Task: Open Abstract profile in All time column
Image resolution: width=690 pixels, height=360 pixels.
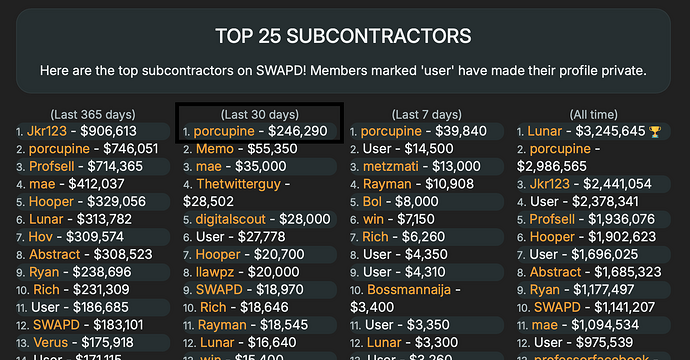Action: 555,272
